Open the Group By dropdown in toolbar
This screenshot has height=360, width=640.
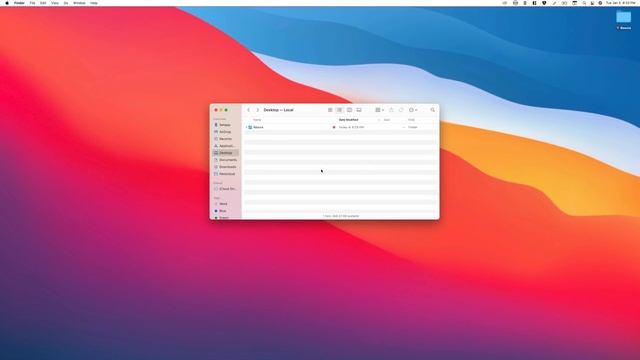(x=380, y=110)
